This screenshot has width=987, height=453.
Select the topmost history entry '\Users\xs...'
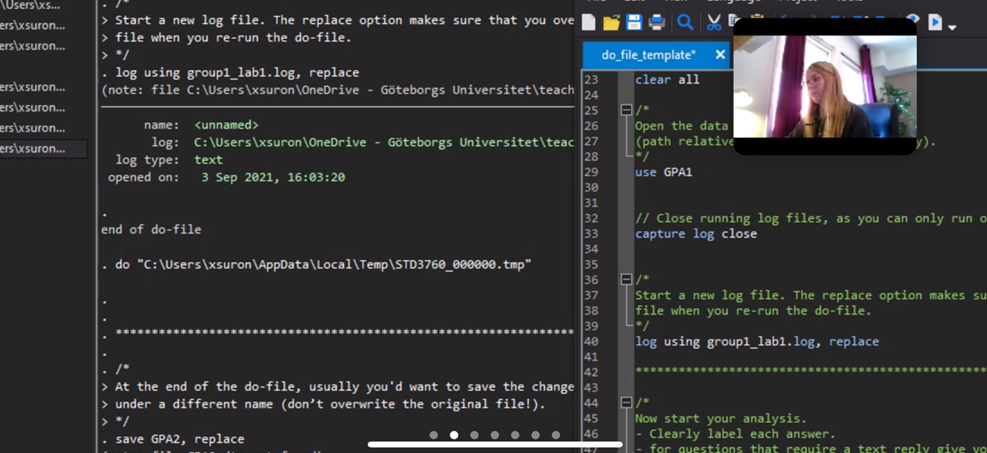(32, 6)
